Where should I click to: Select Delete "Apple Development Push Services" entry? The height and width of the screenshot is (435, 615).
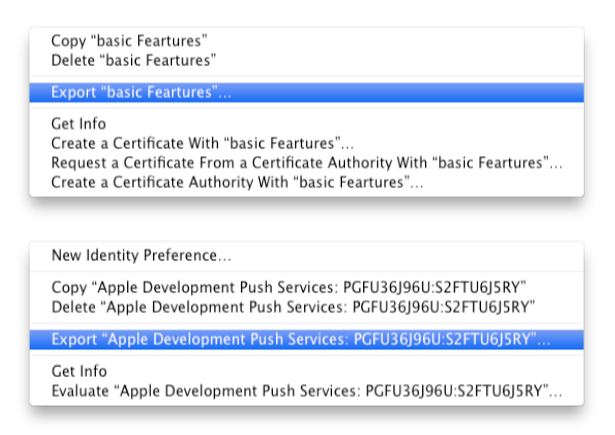[x=306, y=307]
